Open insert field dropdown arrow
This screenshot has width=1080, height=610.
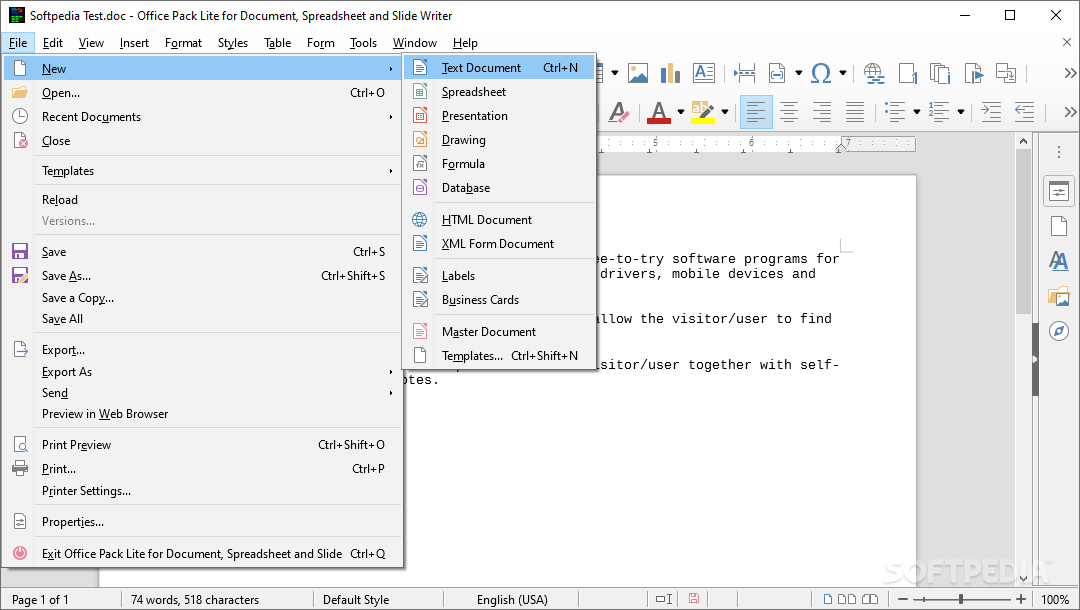798,73
